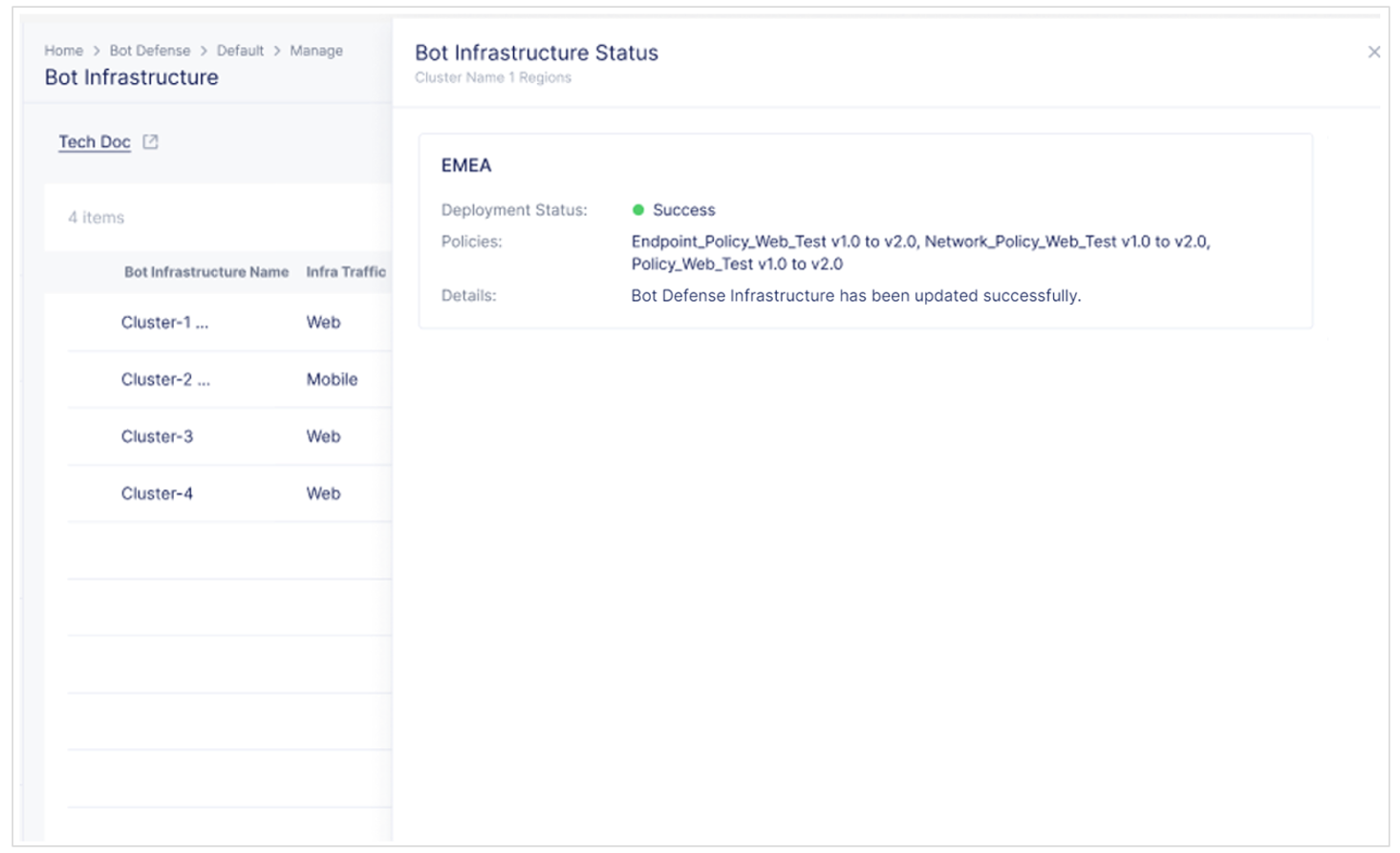Screen dimensions: 1400x853
Task: Click the chevron after Home in breadcrumb
Action: point(97,51)
